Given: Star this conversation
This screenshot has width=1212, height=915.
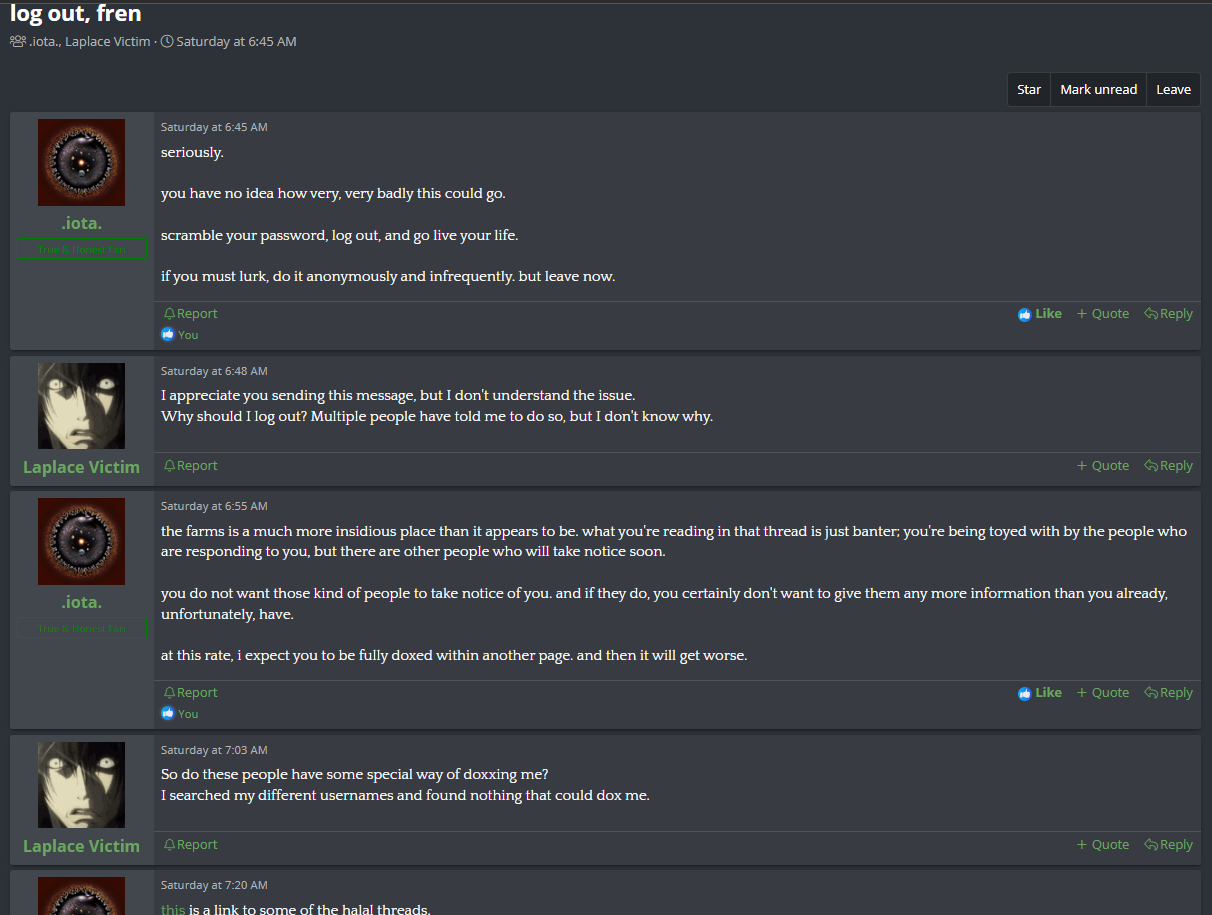Looking at the screenshot, I should [1029, 89].
